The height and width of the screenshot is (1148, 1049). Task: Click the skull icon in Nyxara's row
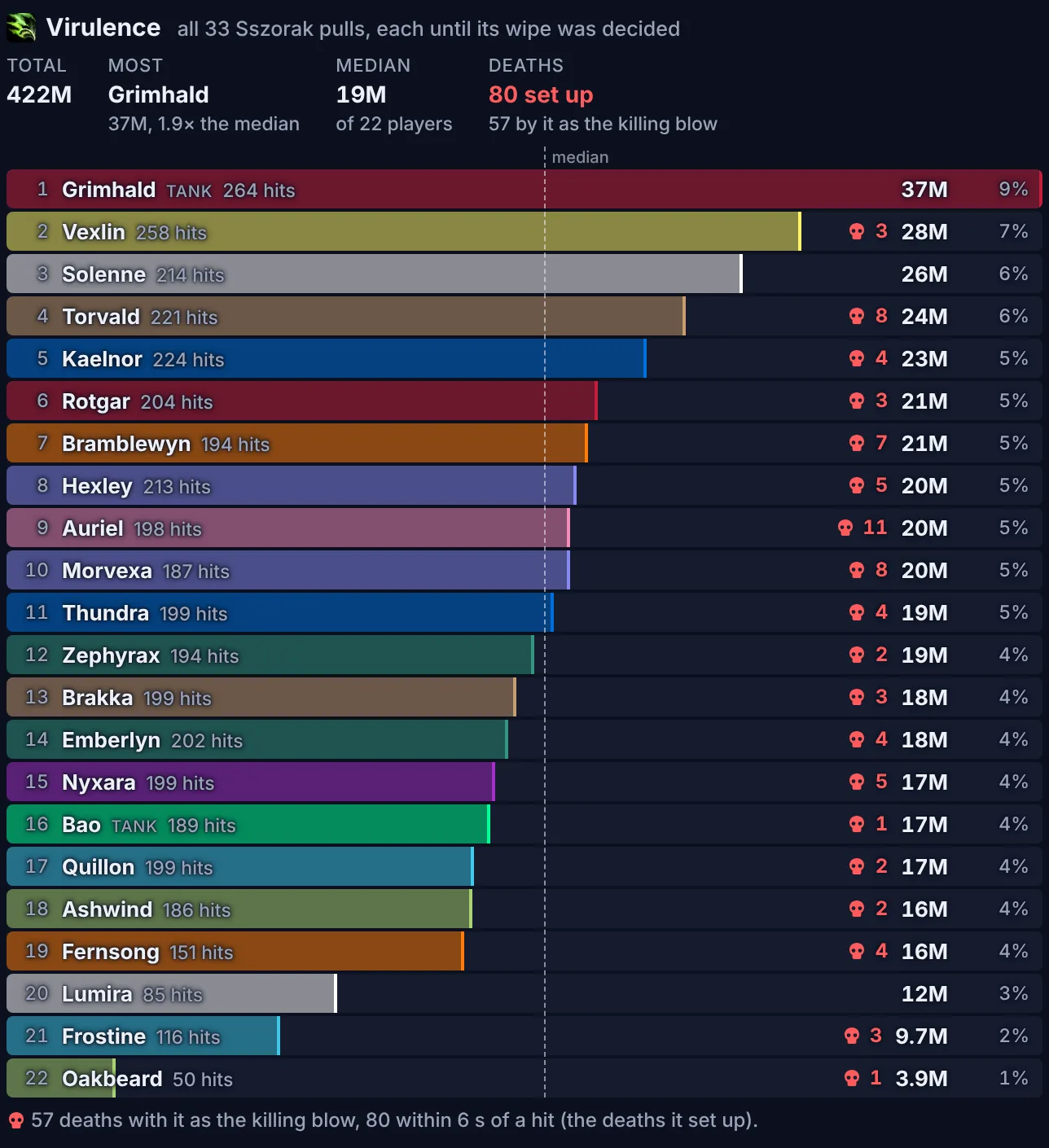pos(857,782)
